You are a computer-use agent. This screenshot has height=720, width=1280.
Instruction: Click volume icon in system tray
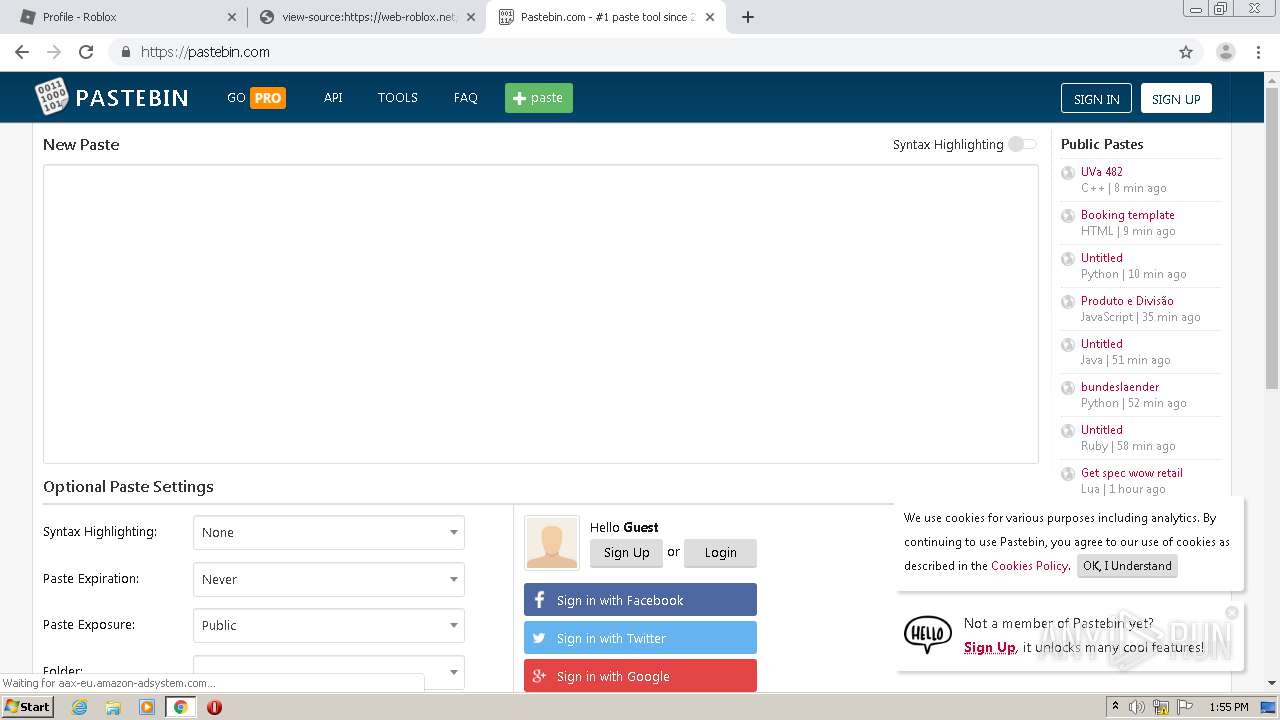(x=1138, y=707)
